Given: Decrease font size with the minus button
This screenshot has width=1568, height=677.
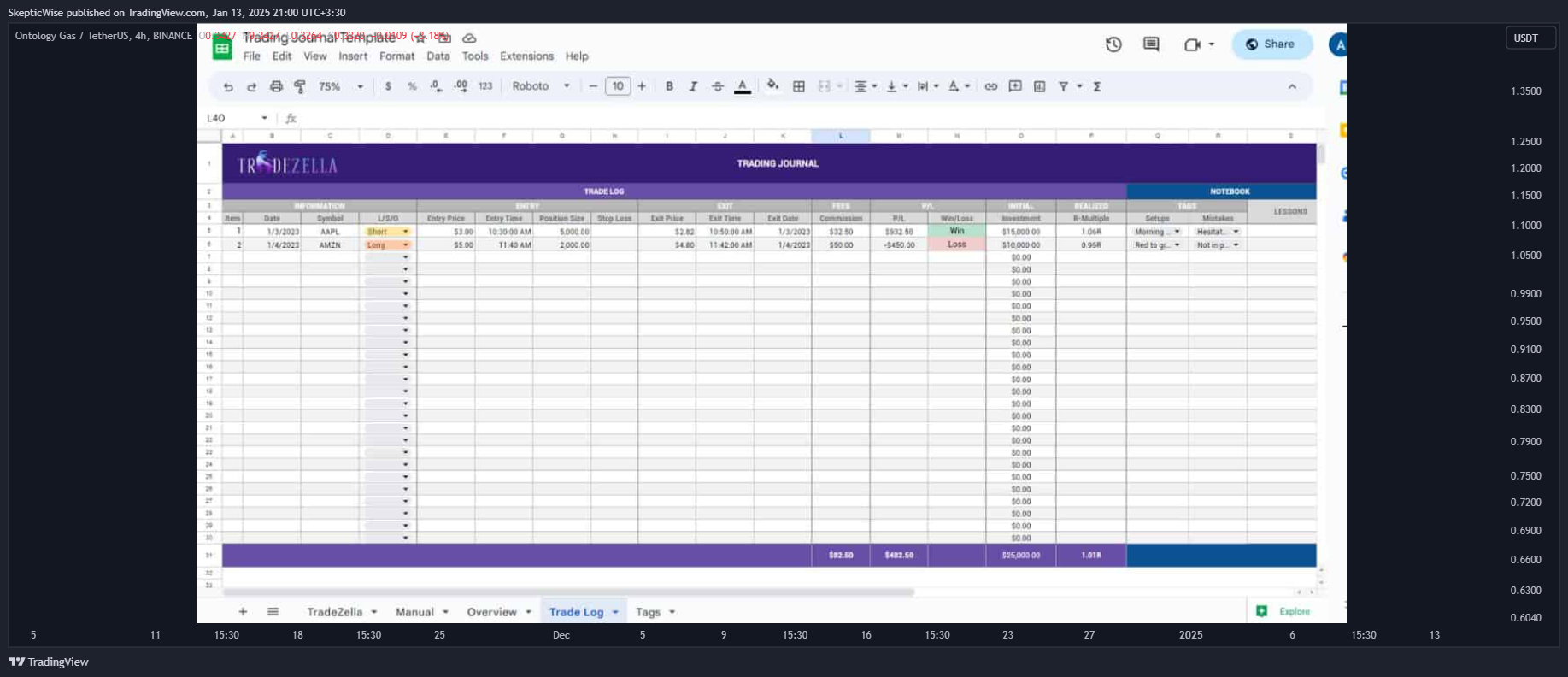Looking at the screenshot, I should pos(593,86).
